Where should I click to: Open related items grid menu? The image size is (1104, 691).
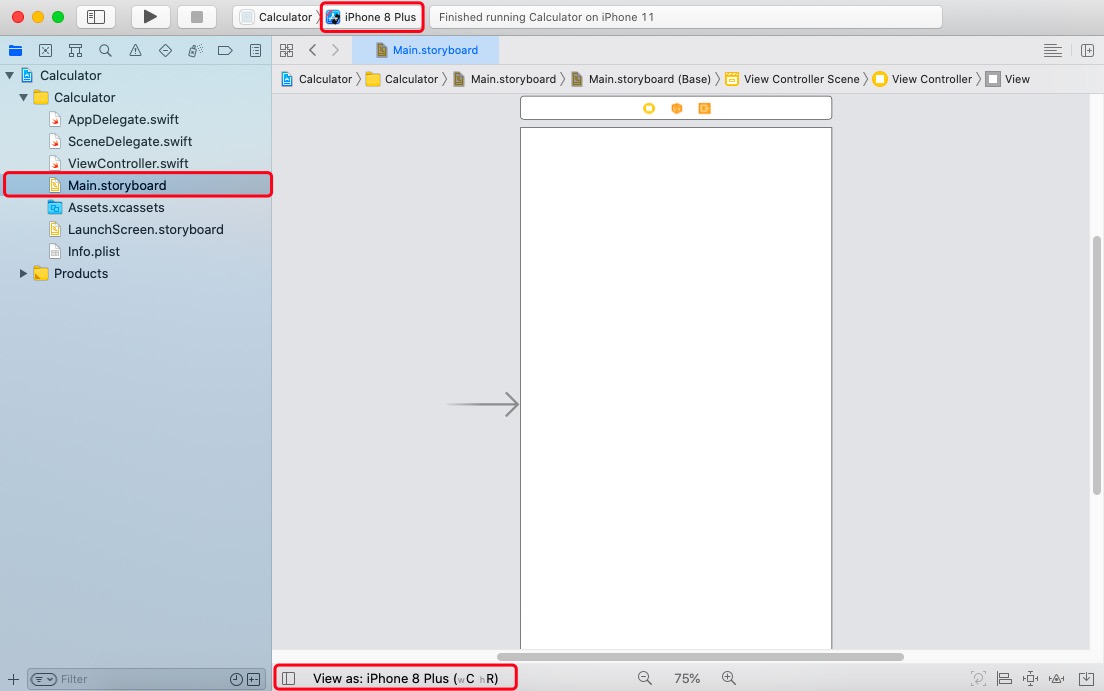(287, 51)
